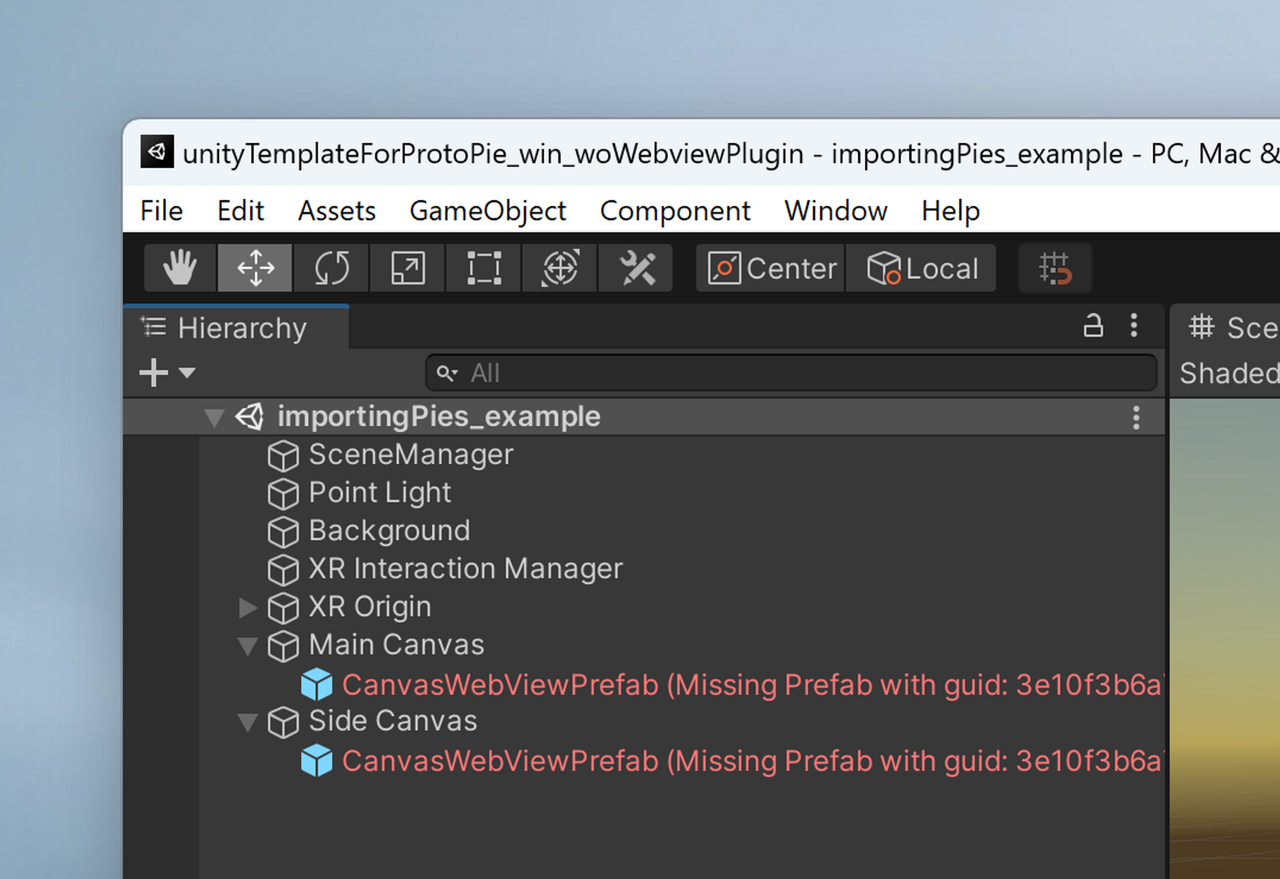Click the Hierarchy search field

click(791, 373)
